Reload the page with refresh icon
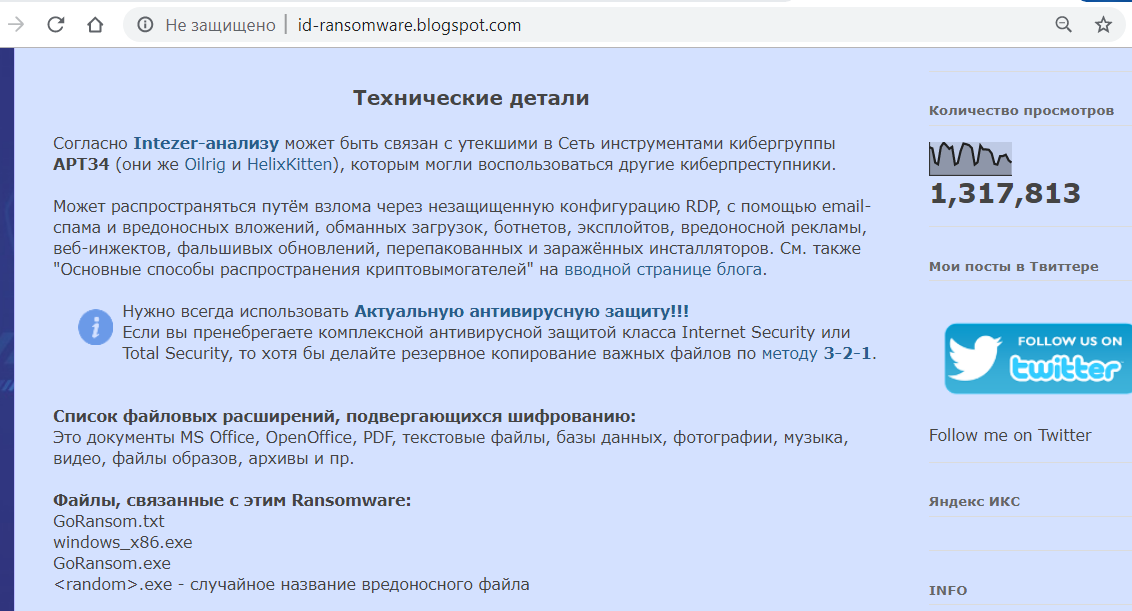This screenshot has height=611, width=1132. tap(56, 25)
